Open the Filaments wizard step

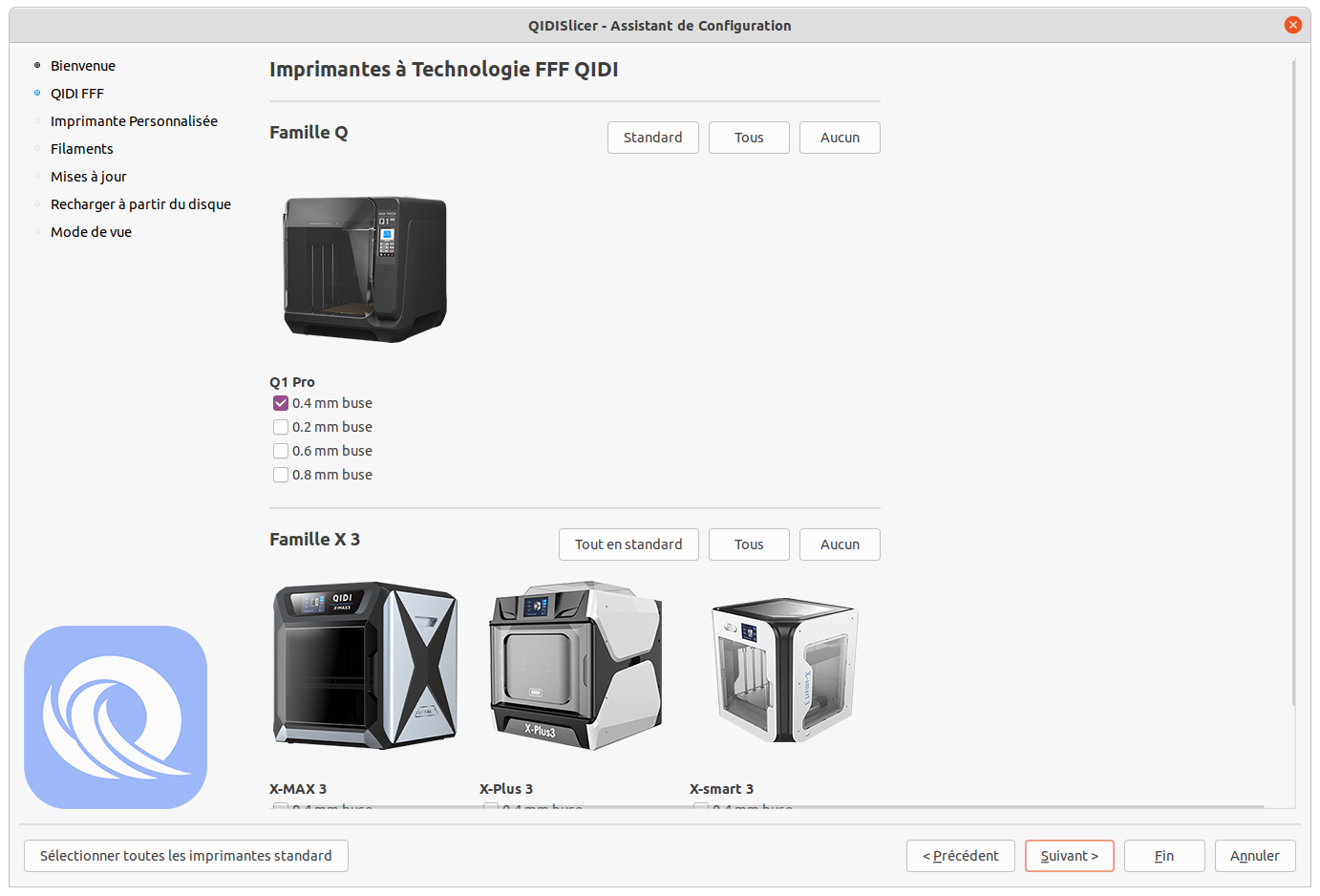[x=82, y=149]
